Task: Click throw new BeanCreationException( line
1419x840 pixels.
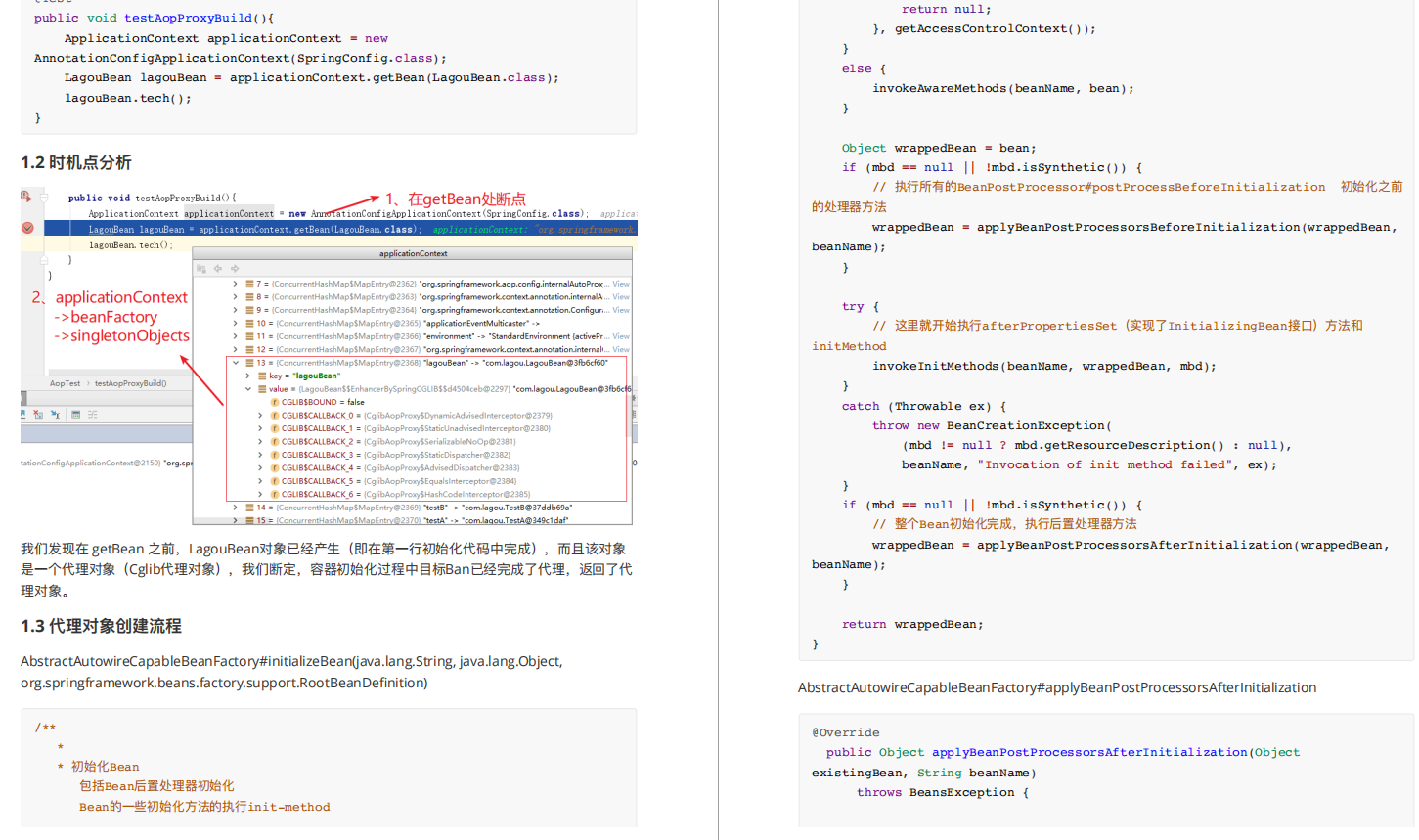Action: (992, 425)
